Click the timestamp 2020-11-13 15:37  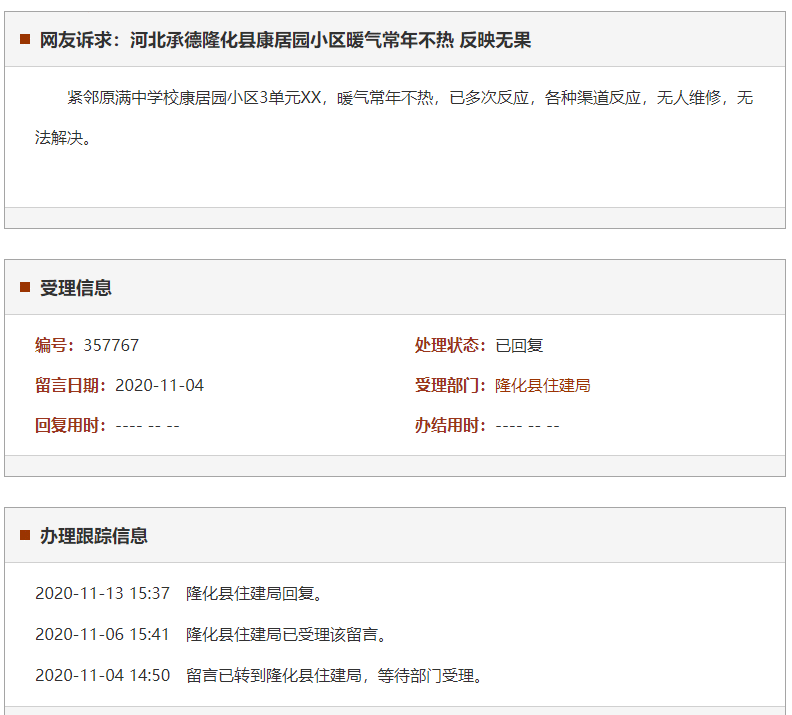pyautogui.click(x=102, y=593)
